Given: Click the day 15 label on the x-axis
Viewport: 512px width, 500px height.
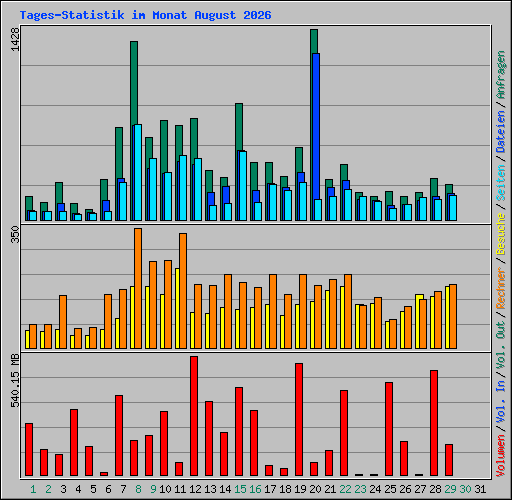Looking at the screenshot, I should pos(240,489).
